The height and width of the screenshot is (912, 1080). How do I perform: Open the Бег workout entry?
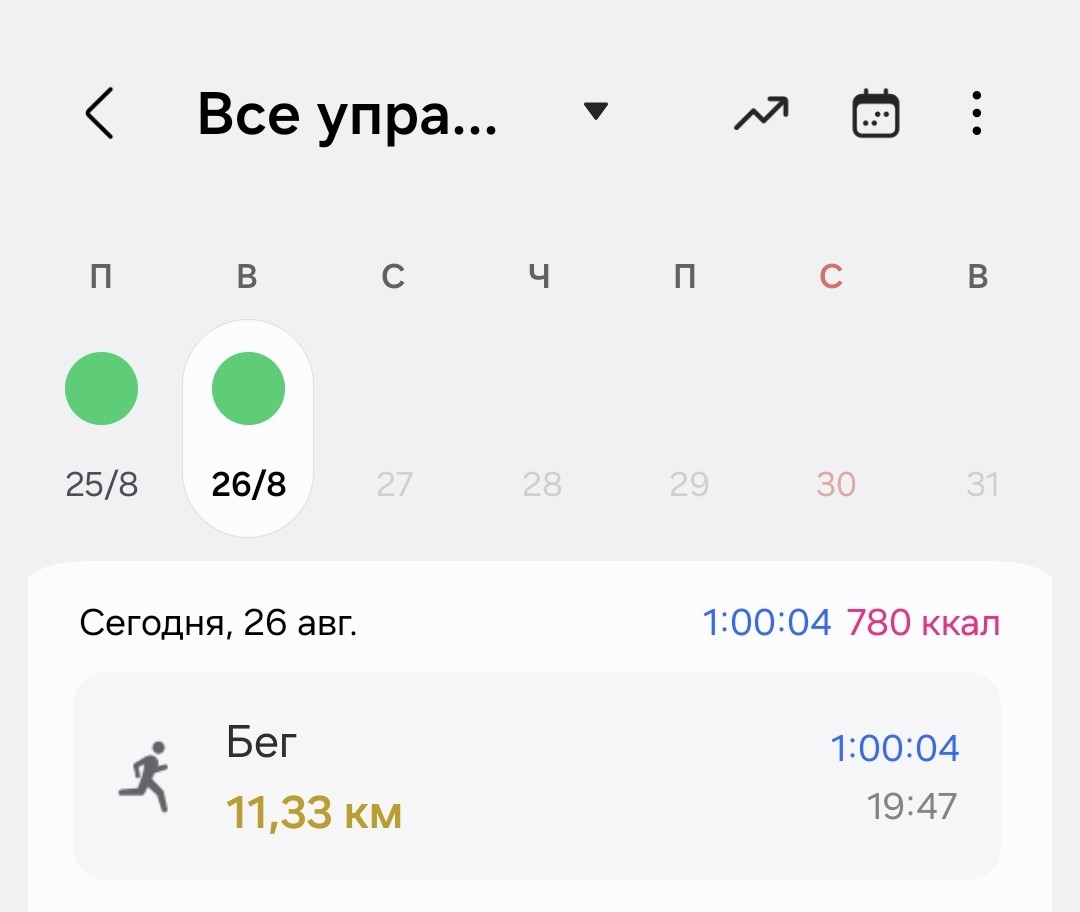click(537, 776)
